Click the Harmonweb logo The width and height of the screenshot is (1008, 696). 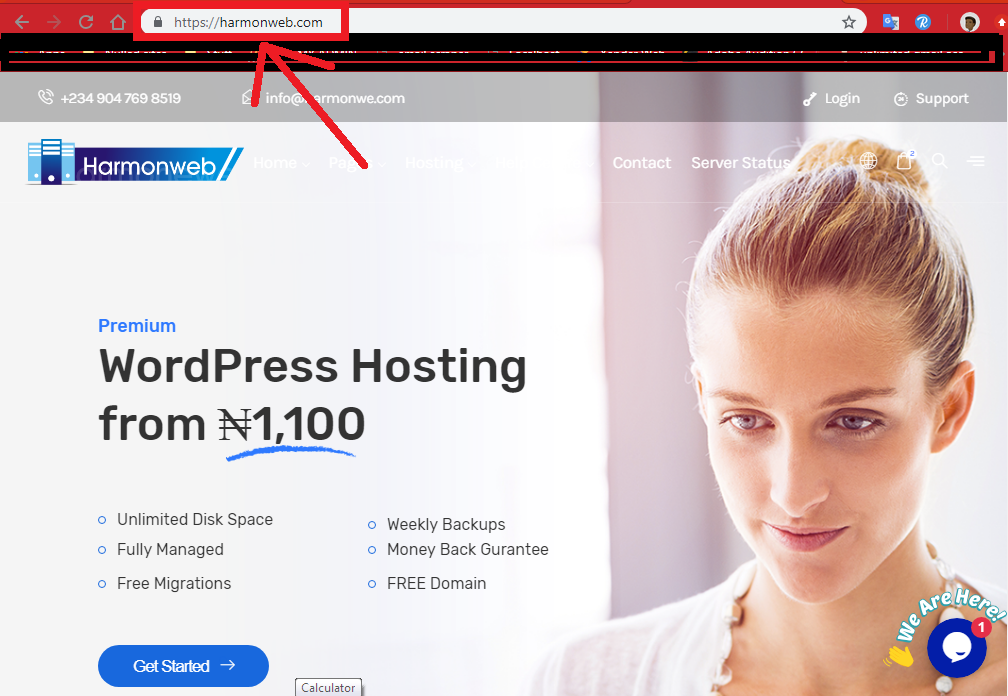(x=134, y=163)
